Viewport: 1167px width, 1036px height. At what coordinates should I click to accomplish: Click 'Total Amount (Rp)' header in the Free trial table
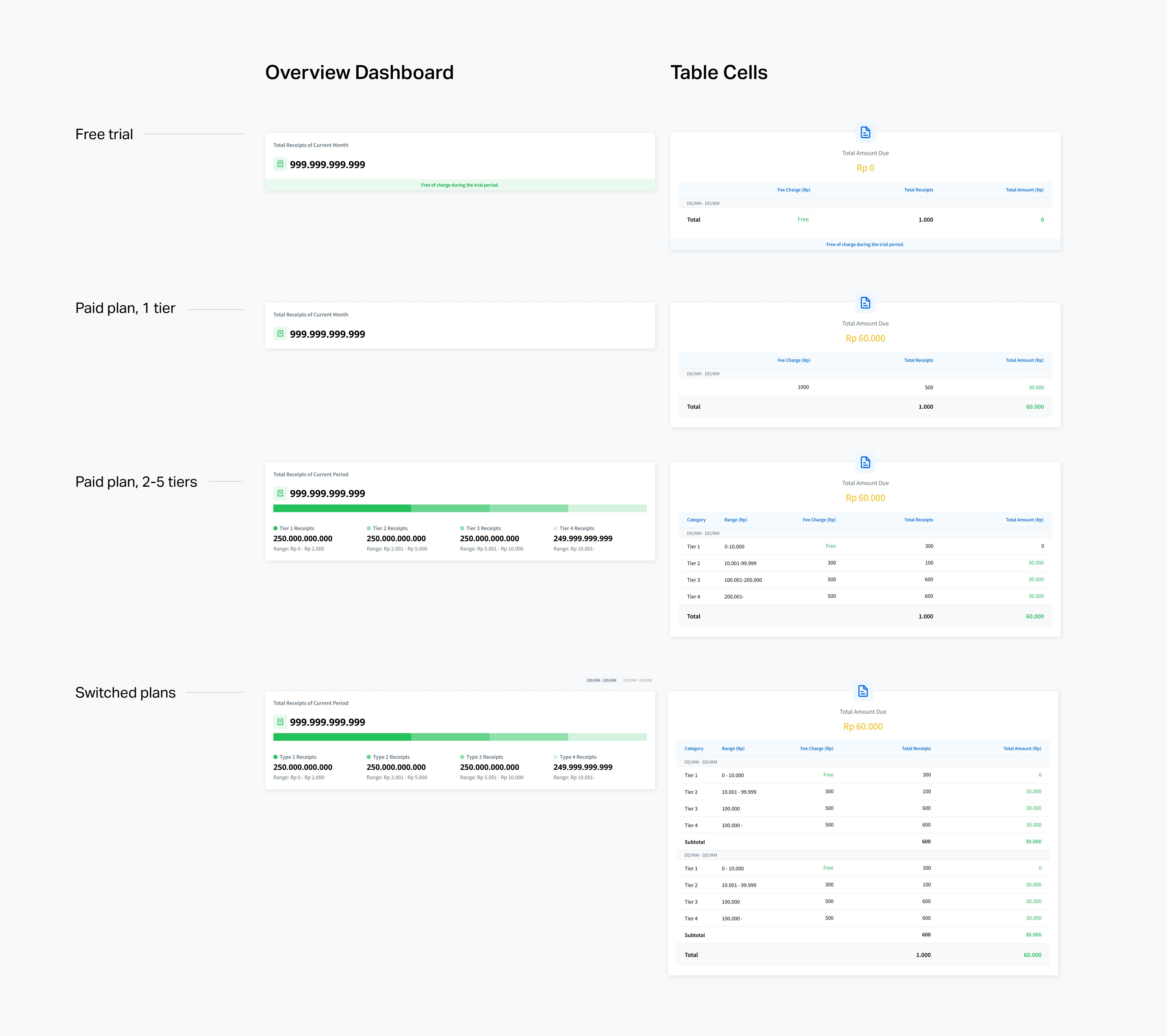click(x=1024, y=190)
